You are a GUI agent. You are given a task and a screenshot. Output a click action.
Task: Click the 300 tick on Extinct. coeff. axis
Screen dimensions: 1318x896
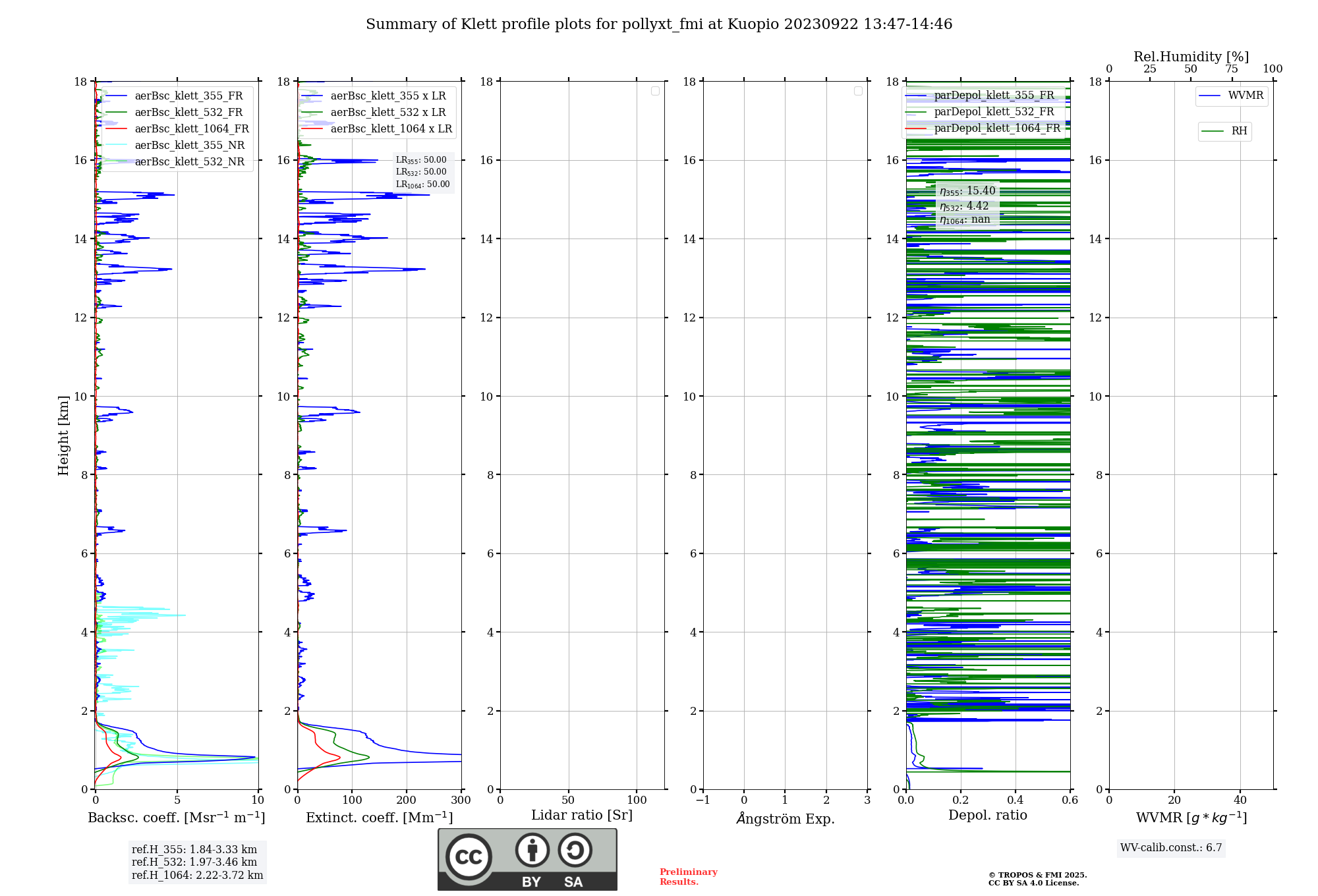tap(461, 800)
